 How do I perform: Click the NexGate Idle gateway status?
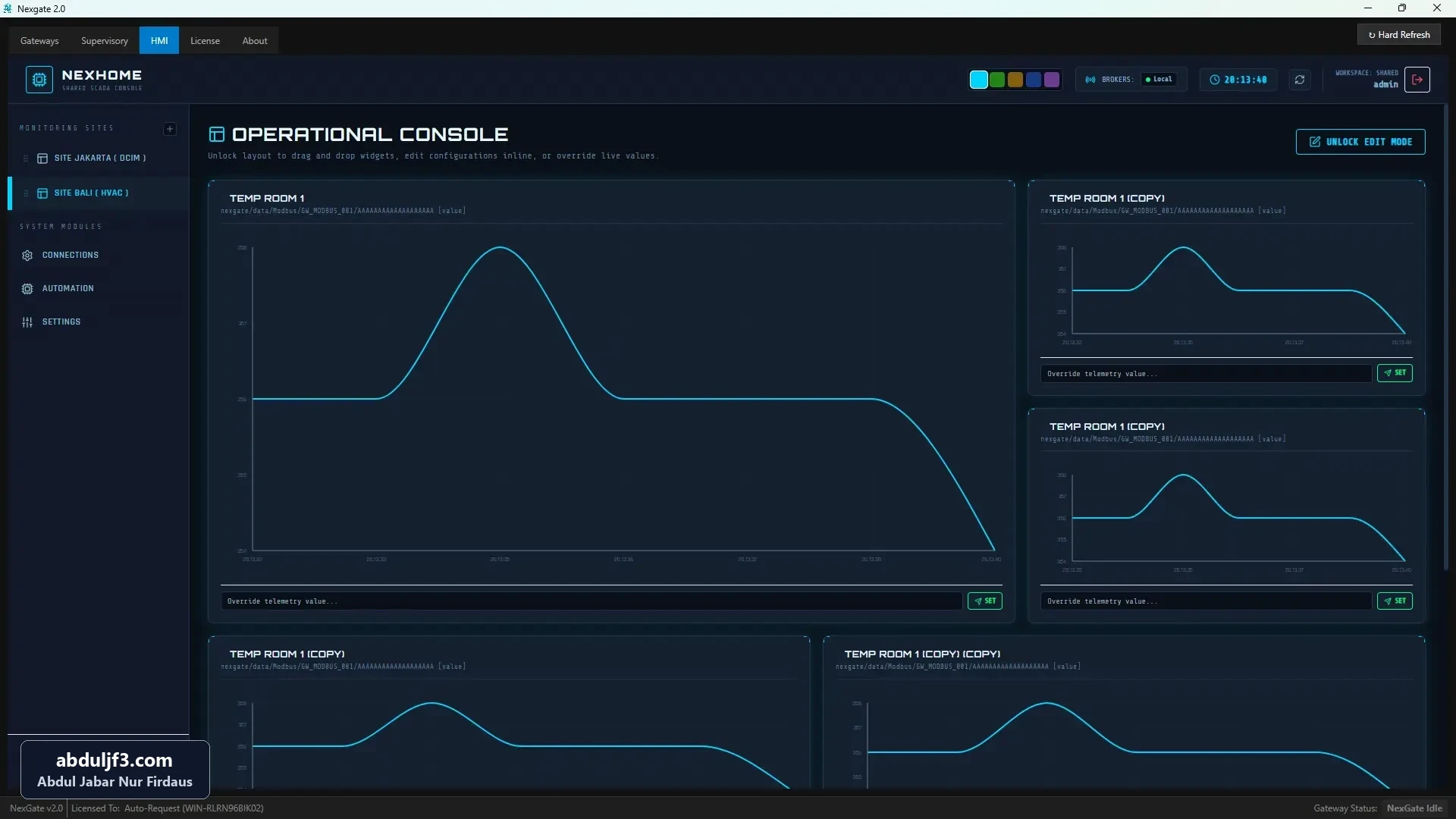click(x=1414, y=808)
